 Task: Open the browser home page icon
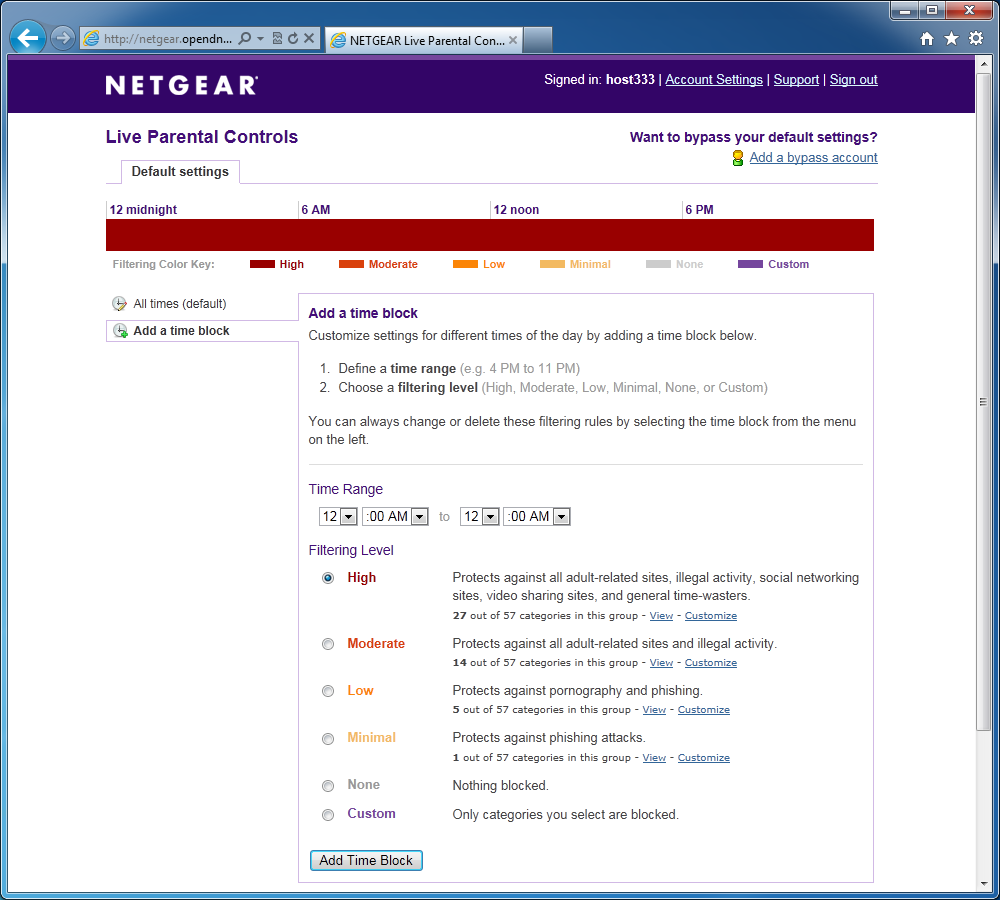click(927, 39)
